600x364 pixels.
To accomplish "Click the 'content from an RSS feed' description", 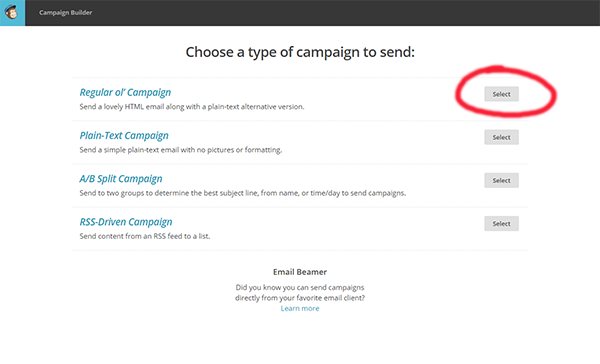I will click(145, 237).
